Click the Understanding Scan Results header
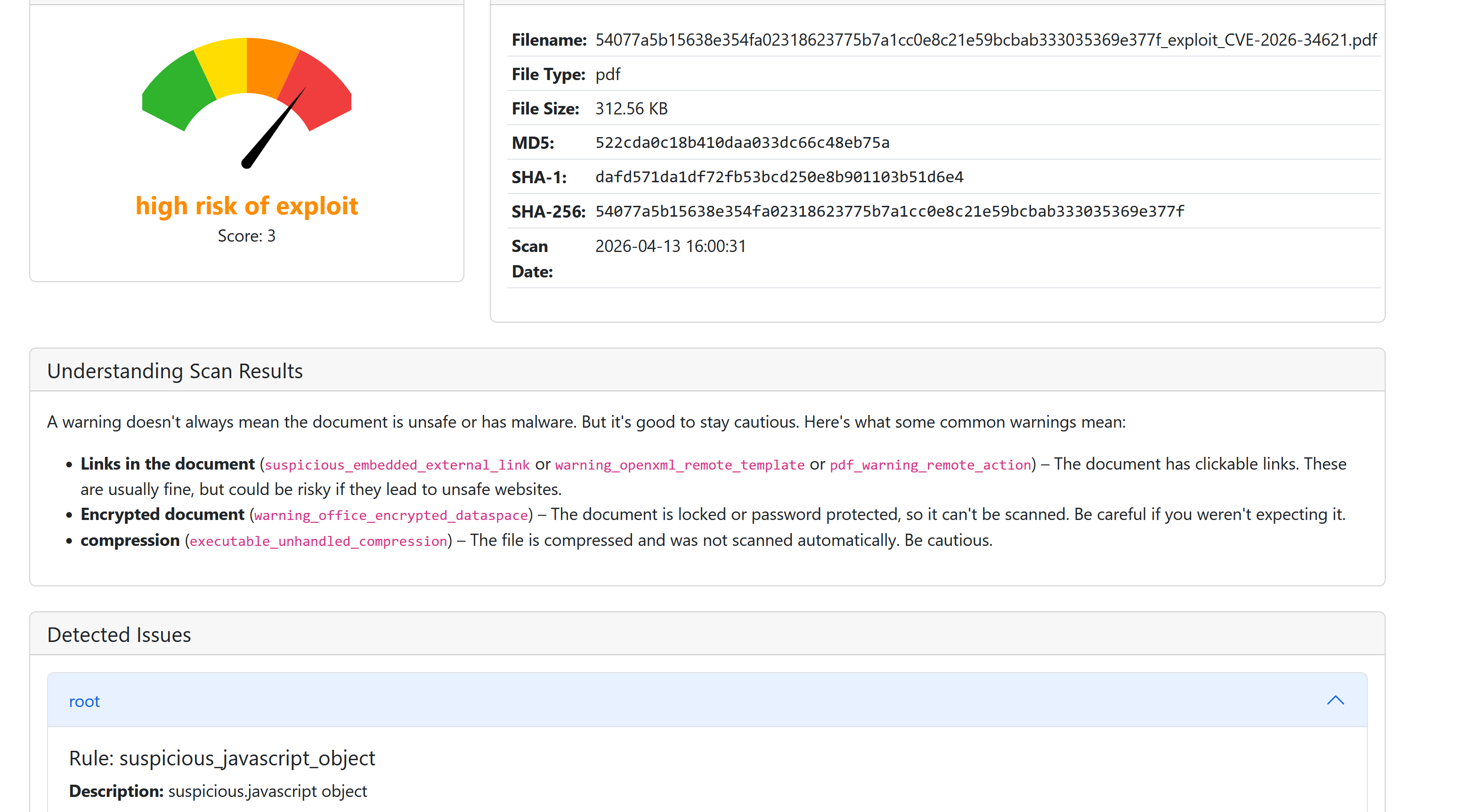 [x=175, y=371]
